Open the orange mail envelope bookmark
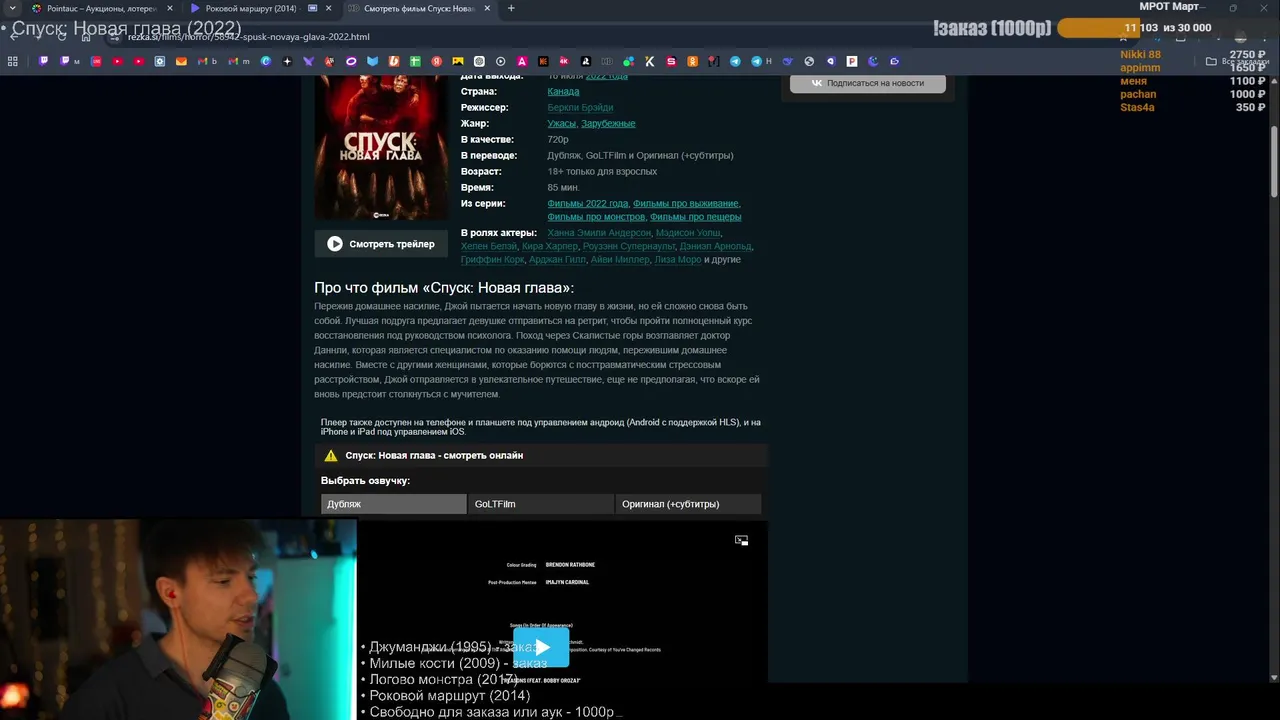 pyautogui.click(x=181, y=61)
